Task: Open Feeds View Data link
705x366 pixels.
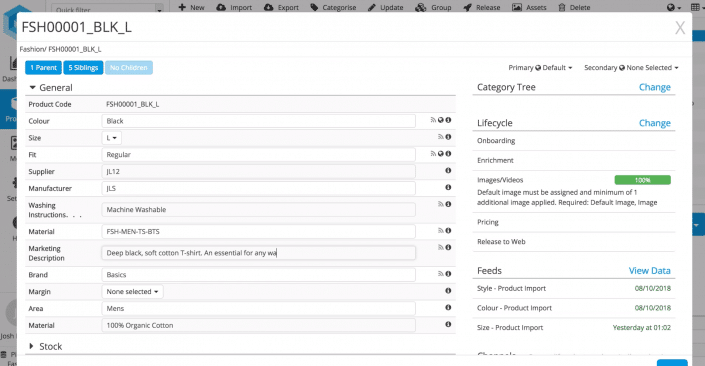Action: point(649,271)
